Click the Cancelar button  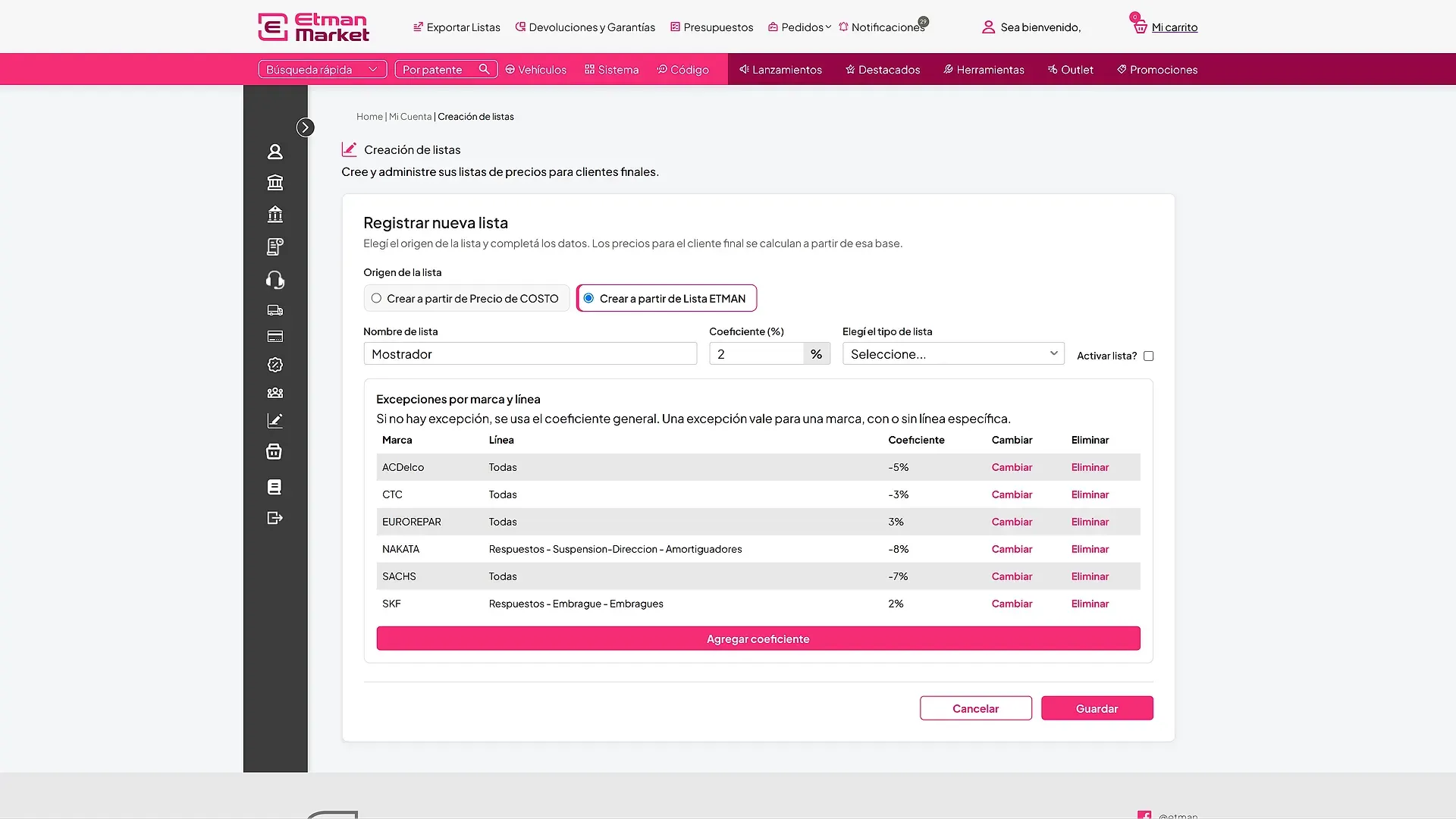pyautogui.click(x=975, y=708)
